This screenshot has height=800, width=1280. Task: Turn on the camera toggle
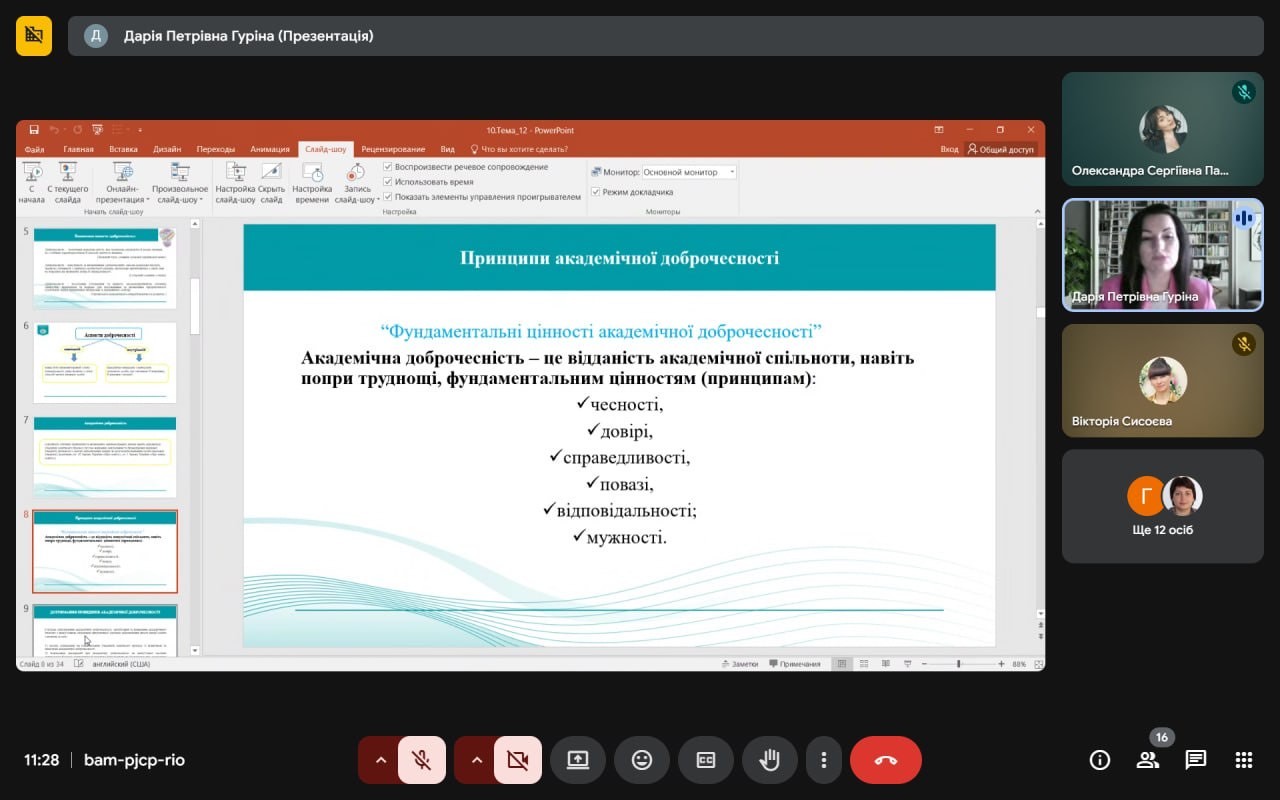pos(518,760)
